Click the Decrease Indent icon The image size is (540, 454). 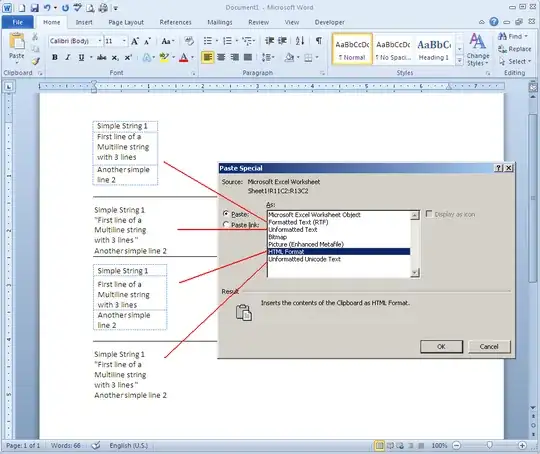269,41
